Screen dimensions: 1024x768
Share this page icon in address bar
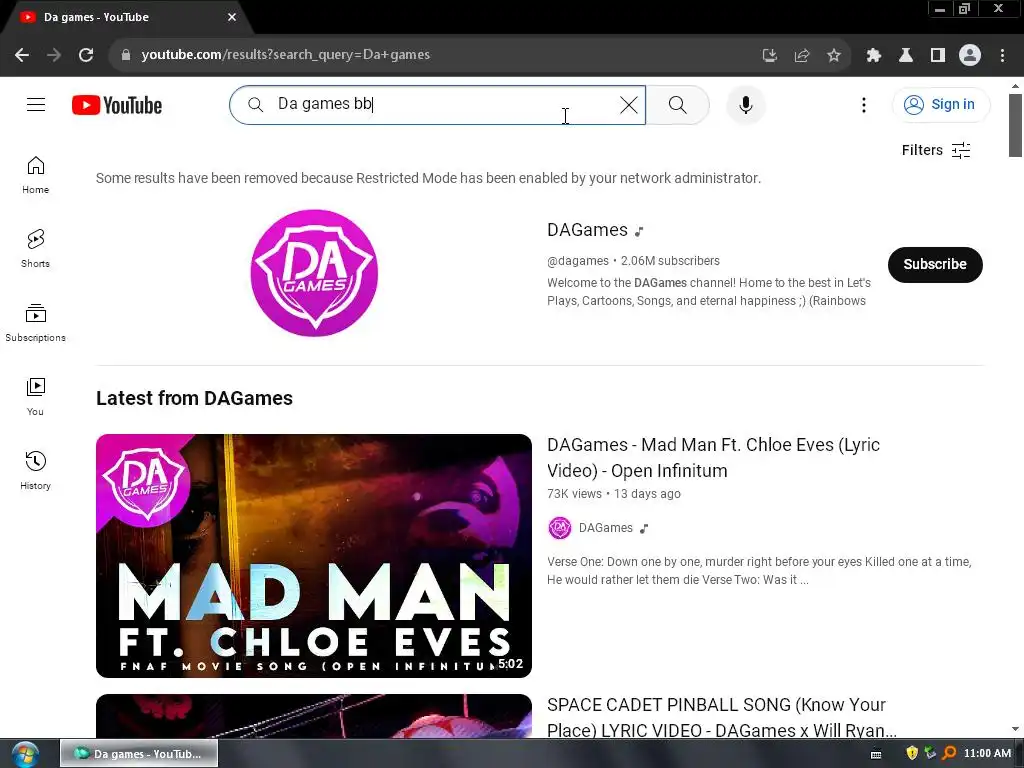[801, 55]
